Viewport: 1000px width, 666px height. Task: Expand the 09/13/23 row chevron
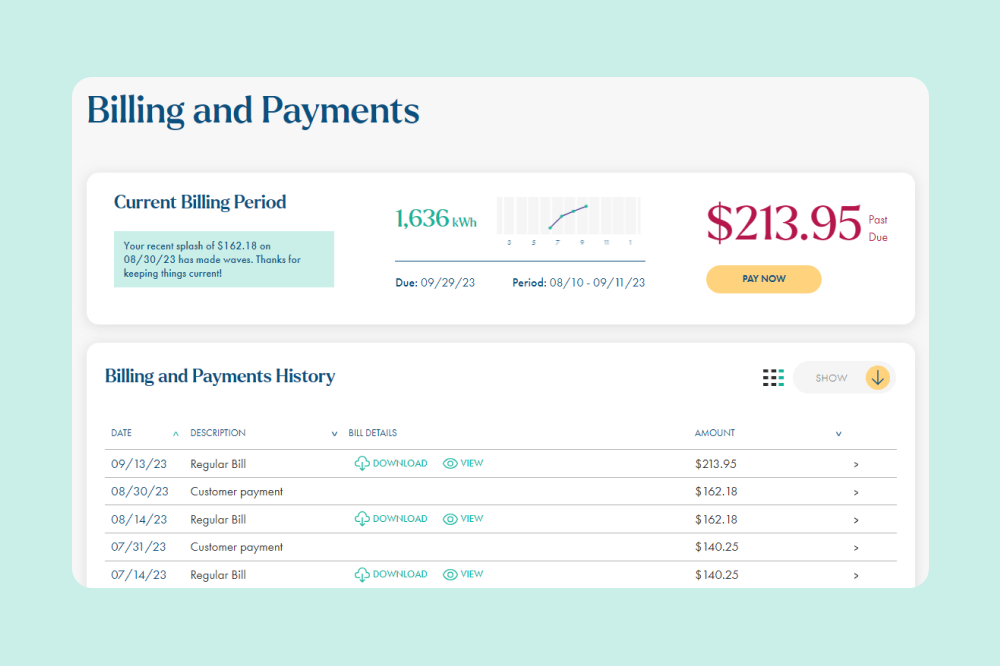[x=856, y=464]
